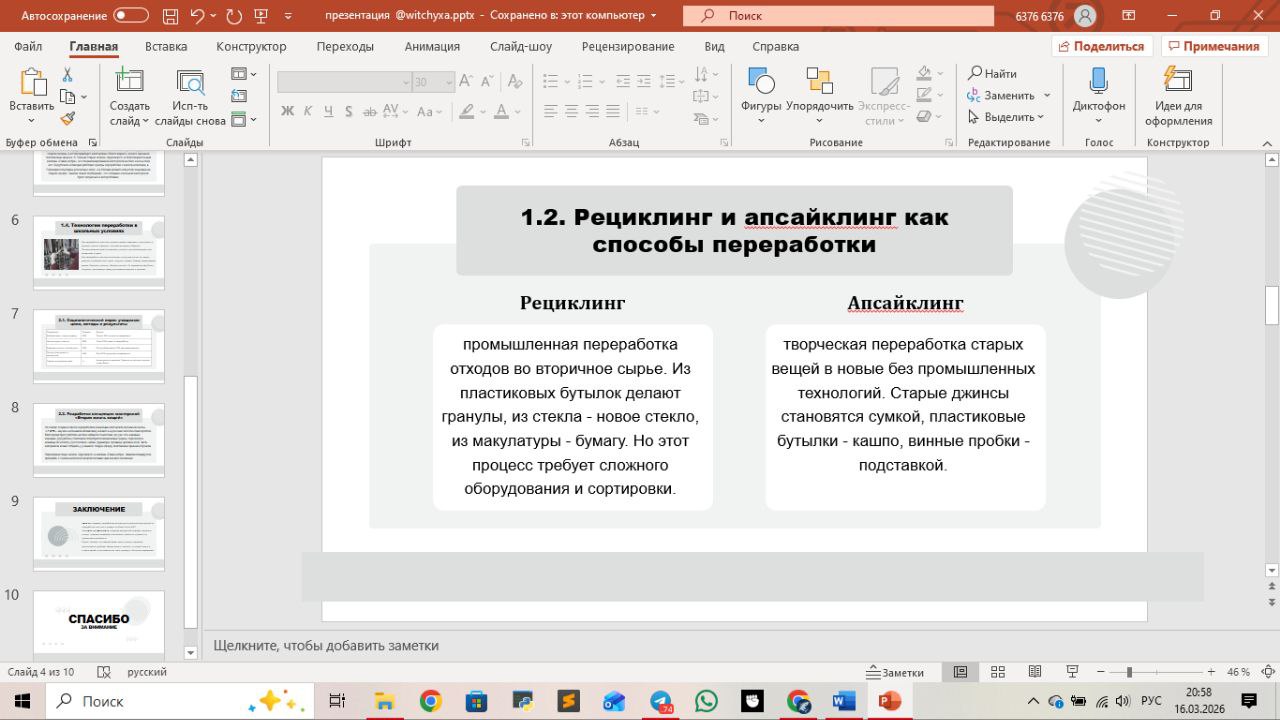Switch to slide sorter view icon
The image size is (1280, 720).
click(x=997, y=672)
